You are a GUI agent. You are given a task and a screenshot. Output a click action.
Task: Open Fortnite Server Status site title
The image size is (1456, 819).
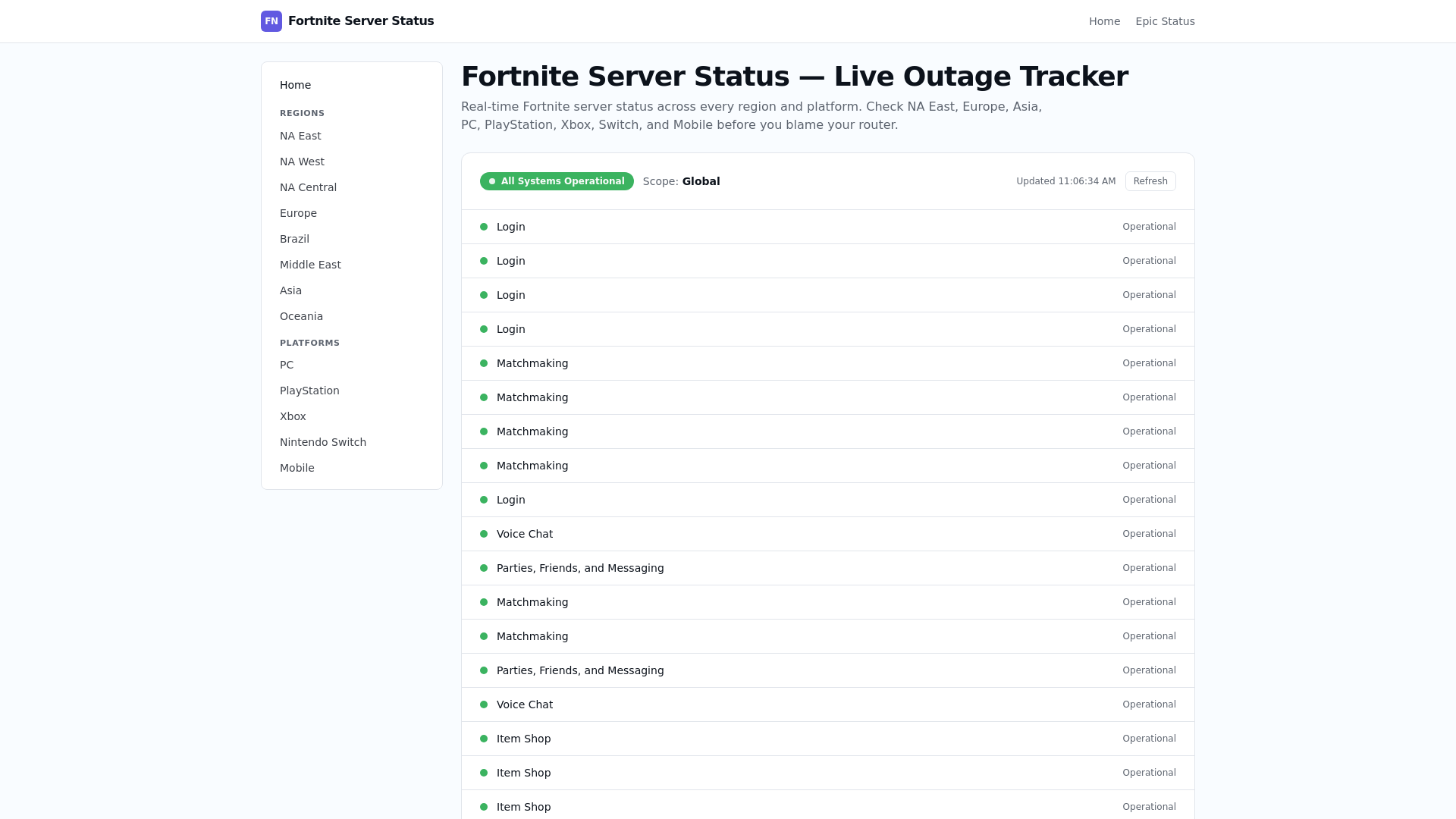click(x=361, y=21)
